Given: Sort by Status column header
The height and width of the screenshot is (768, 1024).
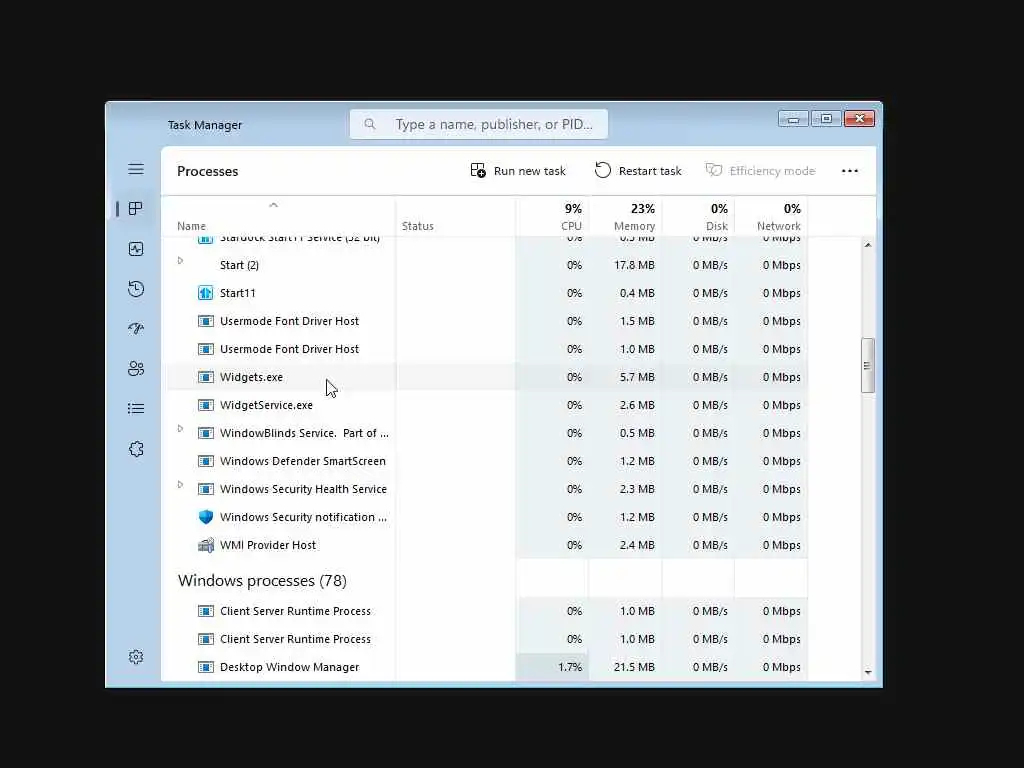Looking at the screenshot, I should (x=417, y=226).
